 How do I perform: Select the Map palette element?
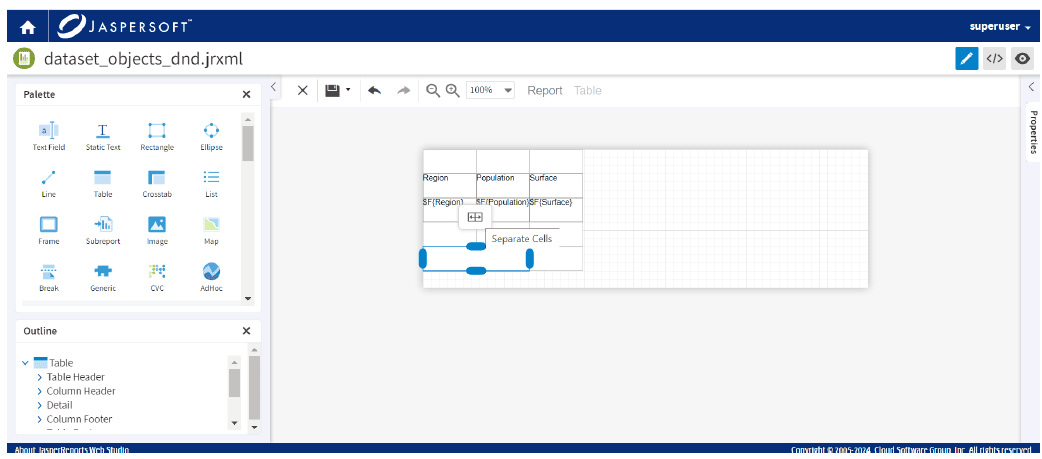click(211, 230)
